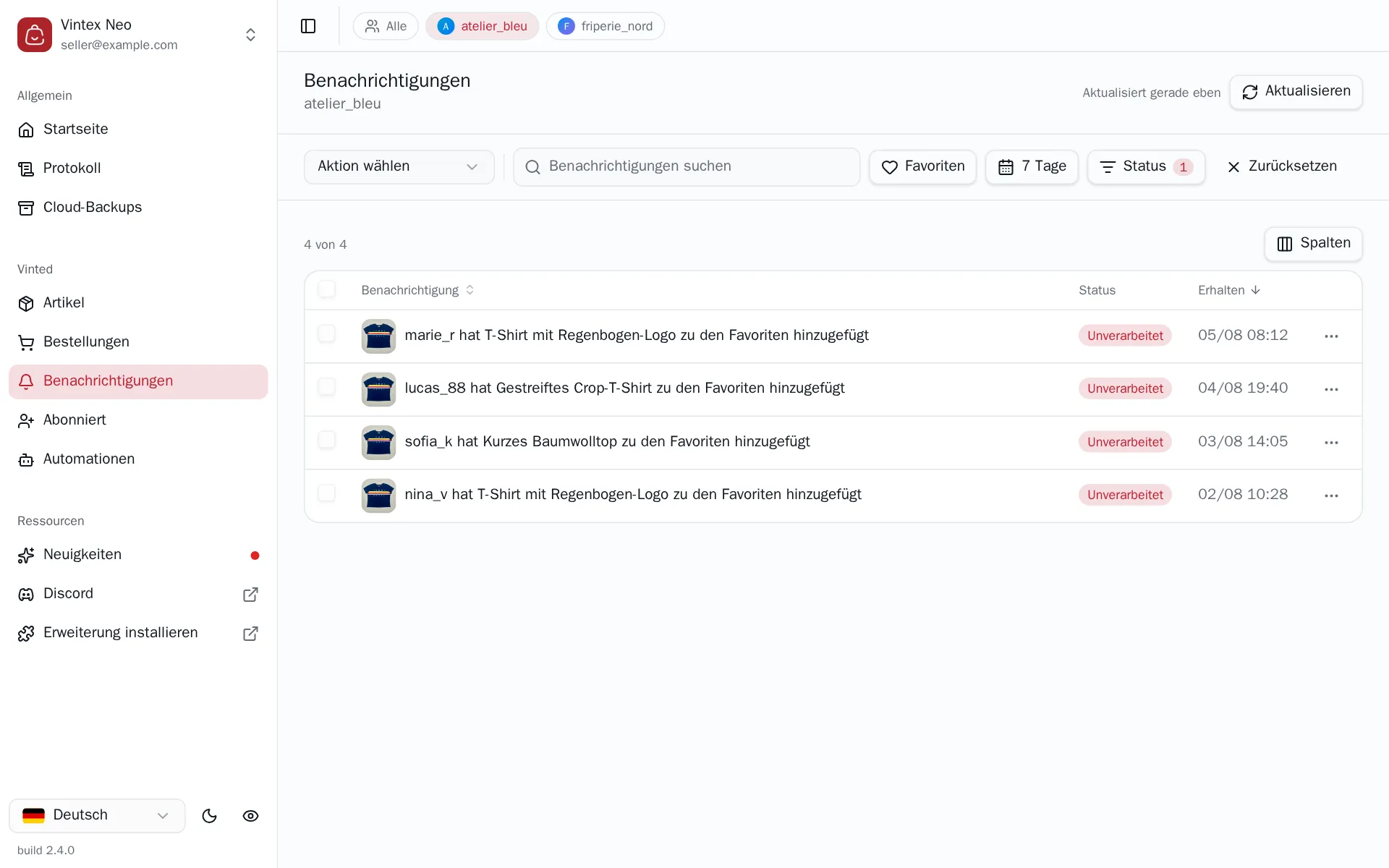Sort by Benachrichtigung column
The height and width of the screenshot is (868, 1389).
tap(417, 290)
